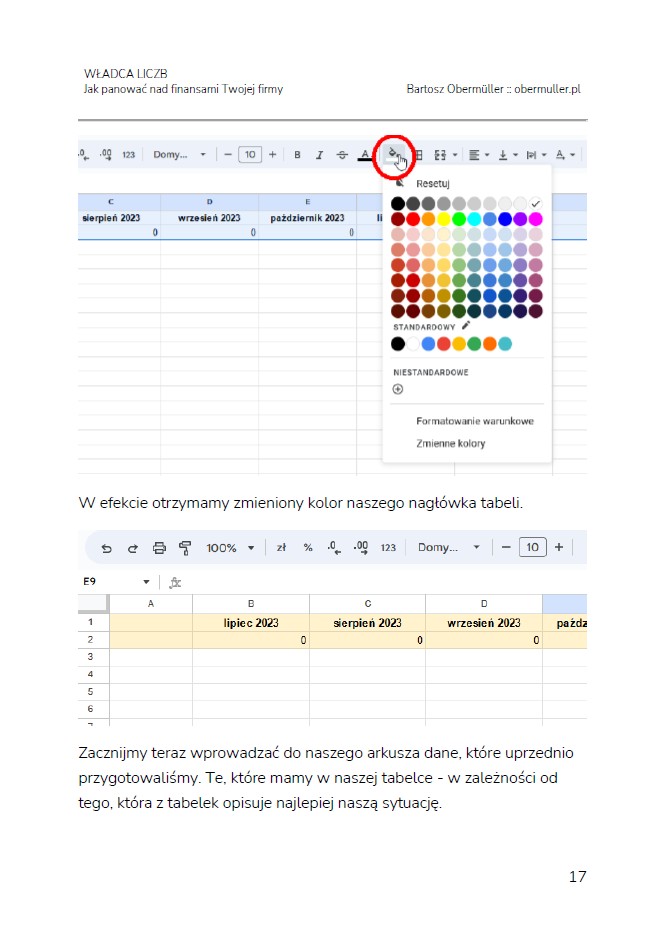Decrease decimal places in upper toolbar

click(84, 155)
